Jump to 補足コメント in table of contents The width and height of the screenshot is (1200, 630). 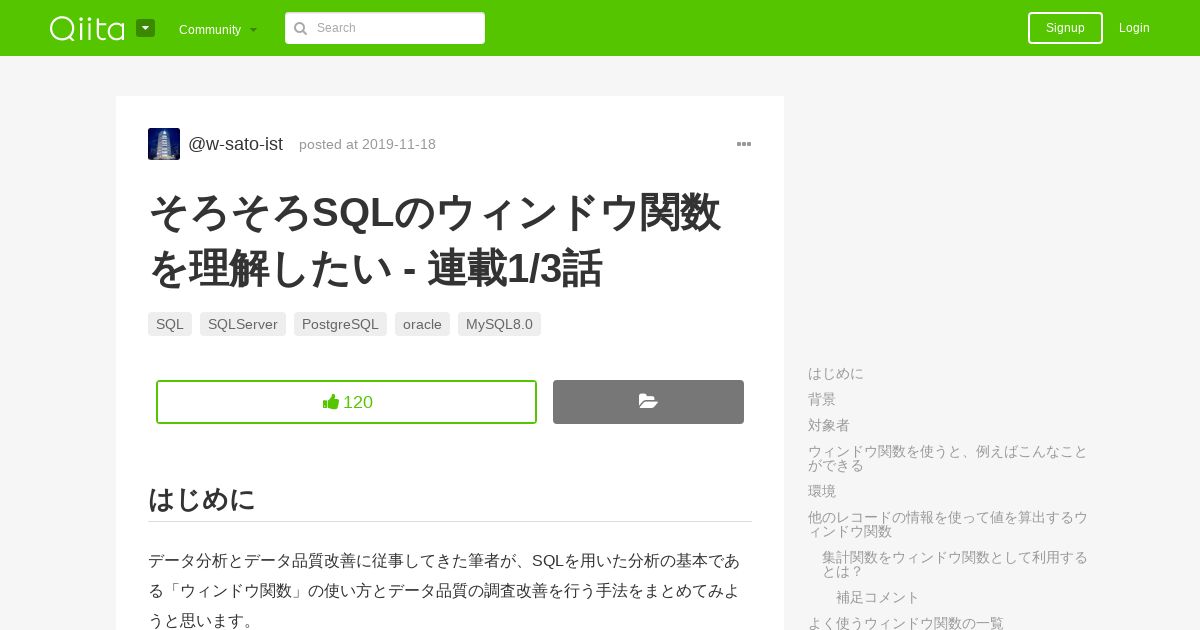coord(877,597)
